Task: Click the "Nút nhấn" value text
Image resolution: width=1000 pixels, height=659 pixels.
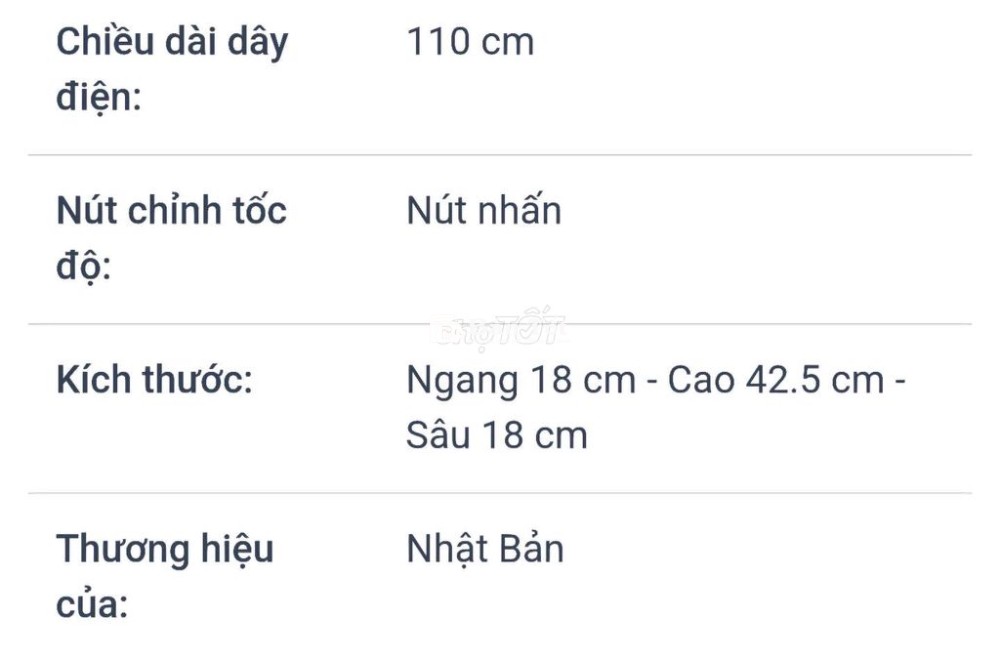Action: click(x=484, y=211)
